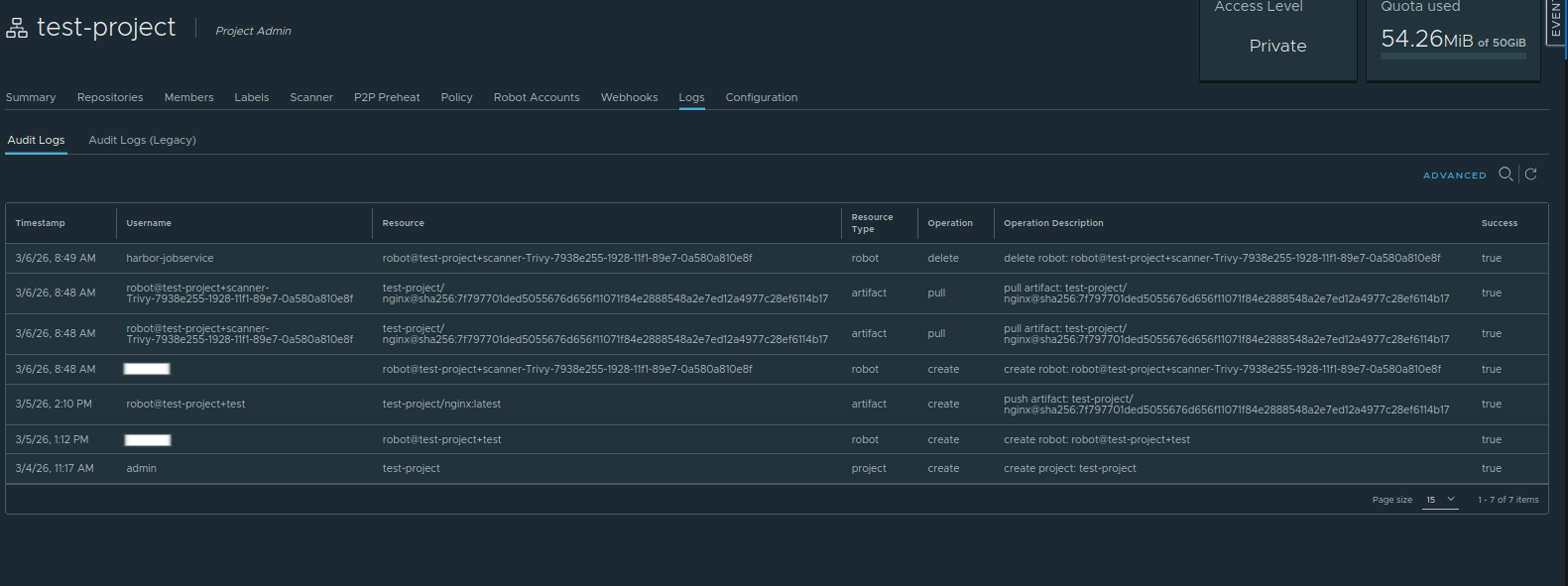
Task: Click the 3/5/26, 1:12 PM timestamp
Action: (52, 439)
